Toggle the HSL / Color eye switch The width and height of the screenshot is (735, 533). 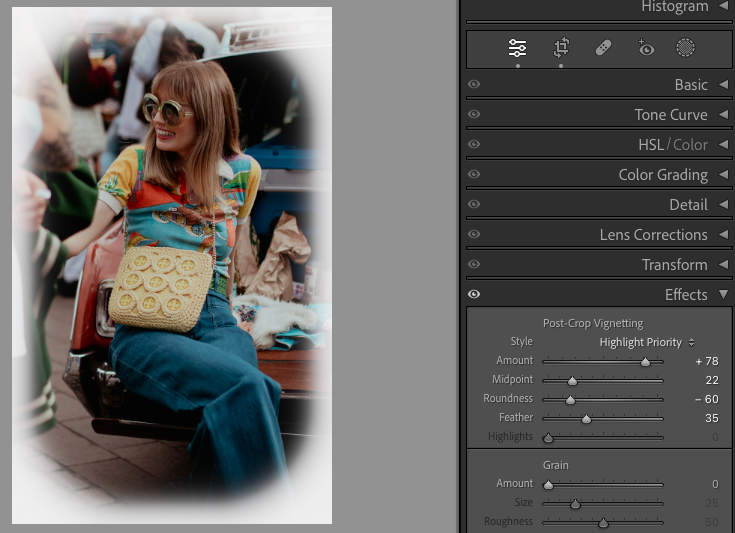point(474,145)
